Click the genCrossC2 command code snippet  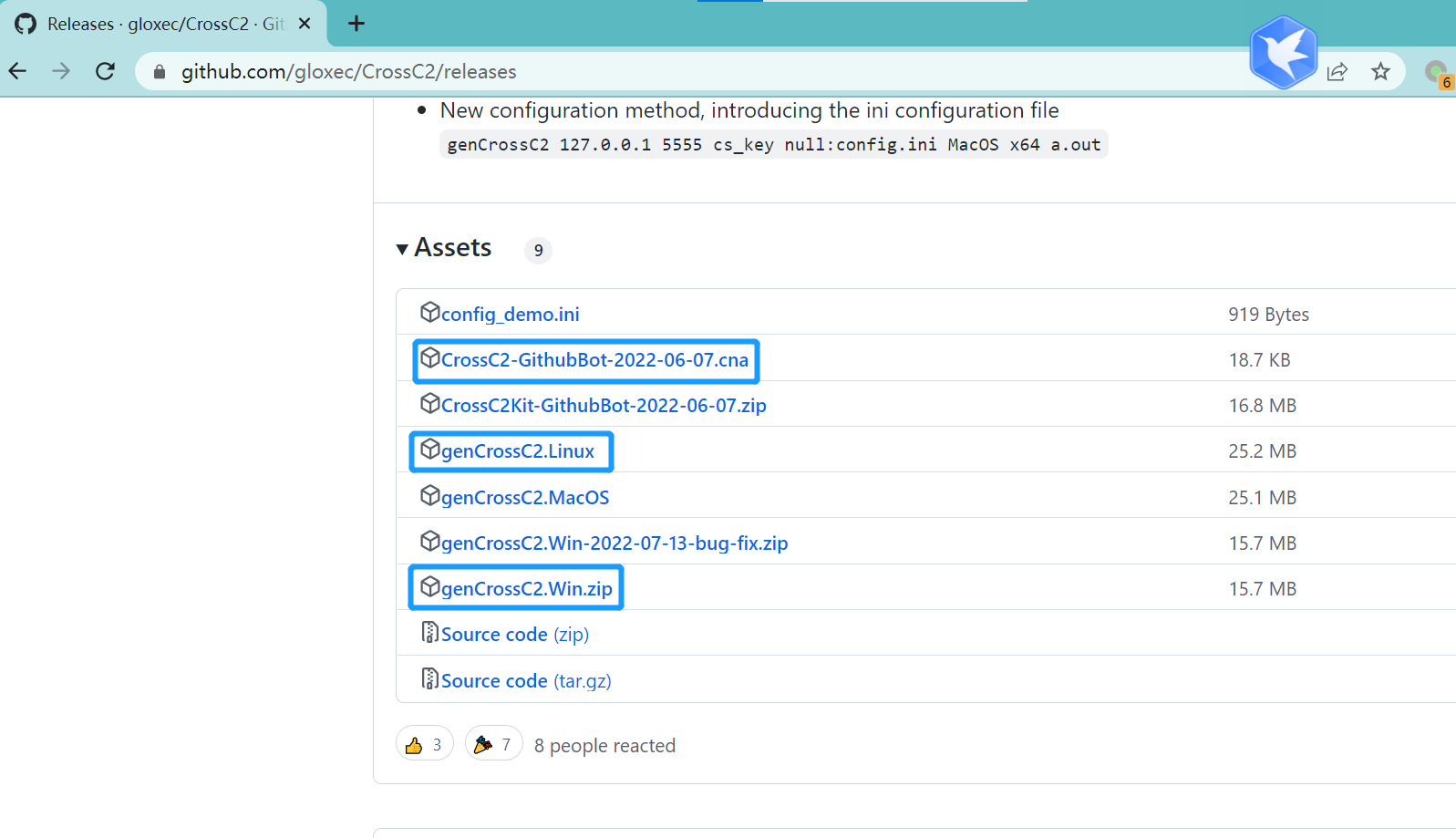[773, 145]
